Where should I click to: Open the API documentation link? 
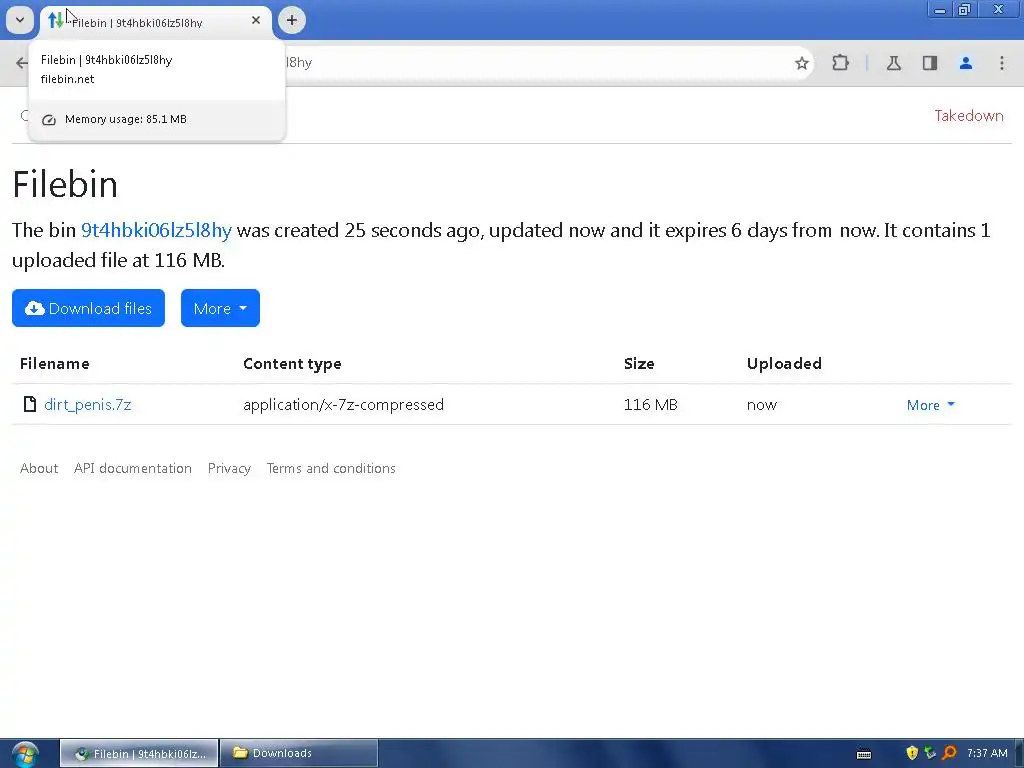point(133,468)
